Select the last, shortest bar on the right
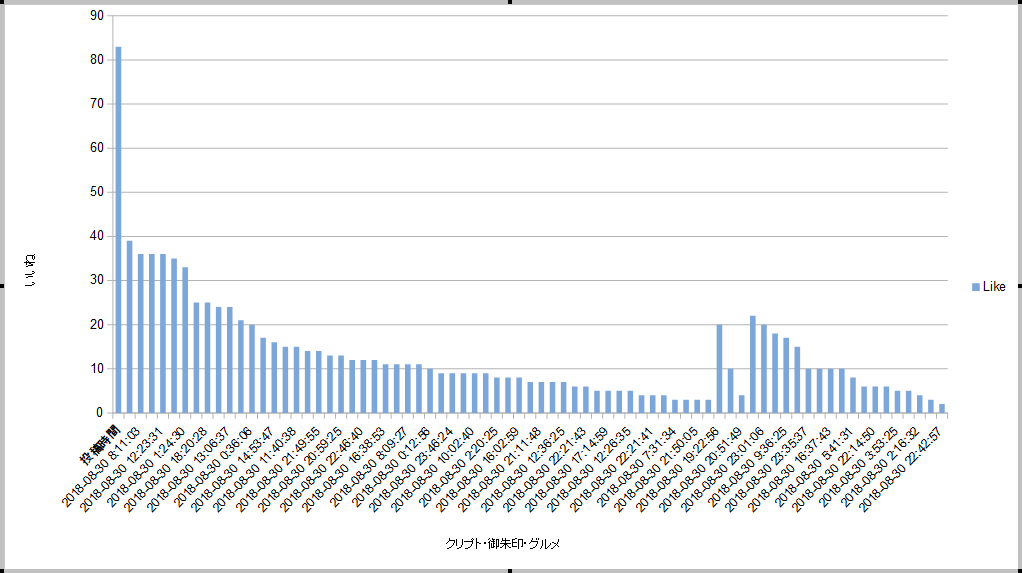 (942, 408)
